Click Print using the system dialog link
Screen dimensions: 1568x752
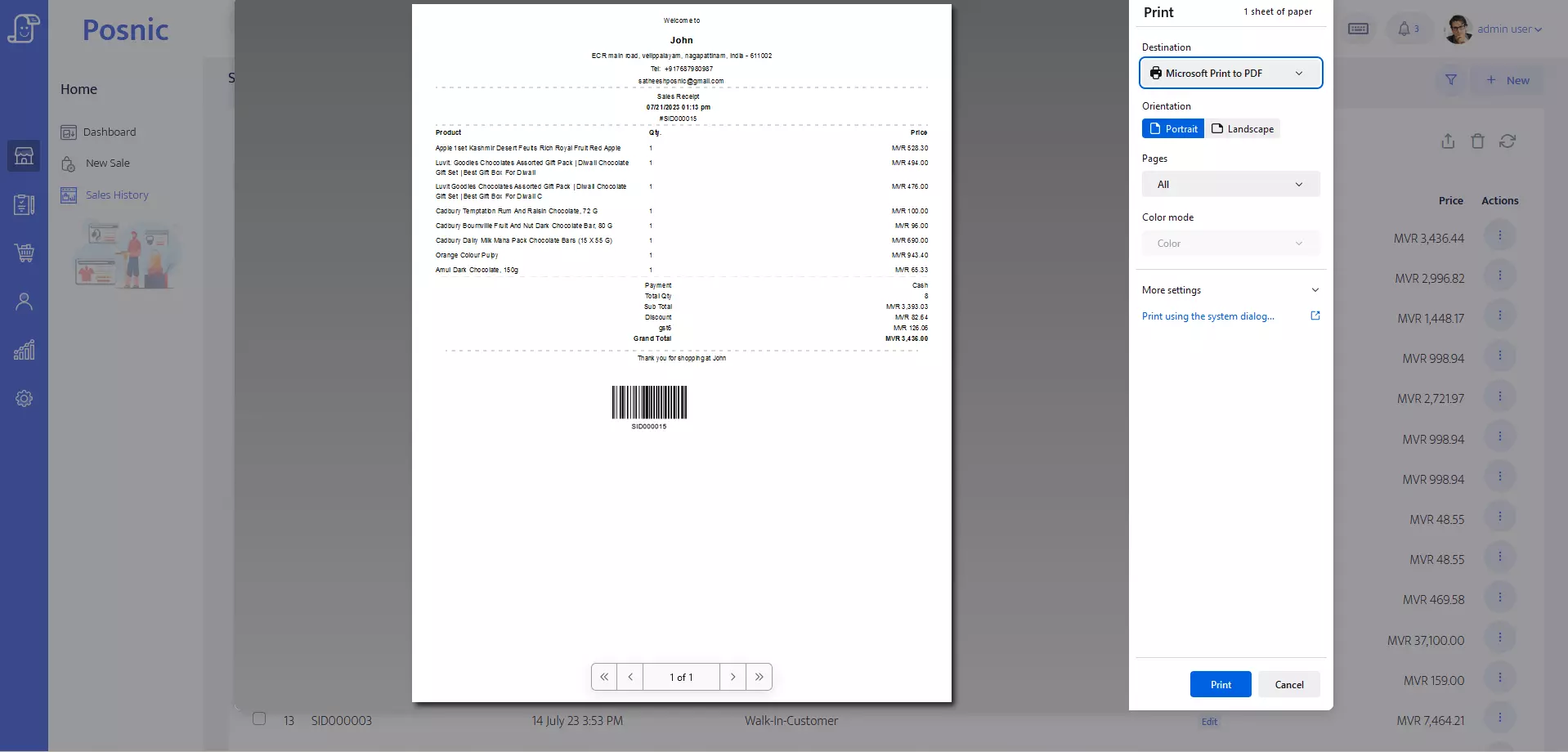(x=1207, y=316)
